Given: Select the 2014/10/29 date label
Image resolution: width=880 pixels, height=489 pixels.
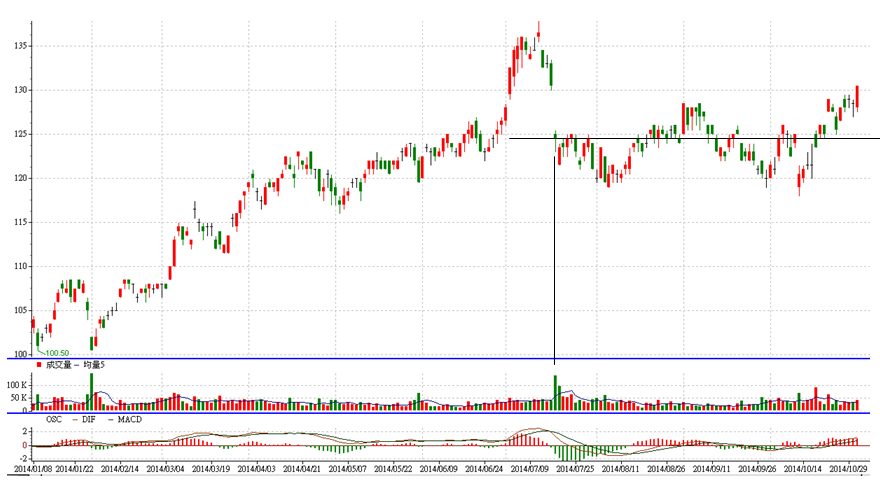Looking at the screenshot, I should [849, 469].
